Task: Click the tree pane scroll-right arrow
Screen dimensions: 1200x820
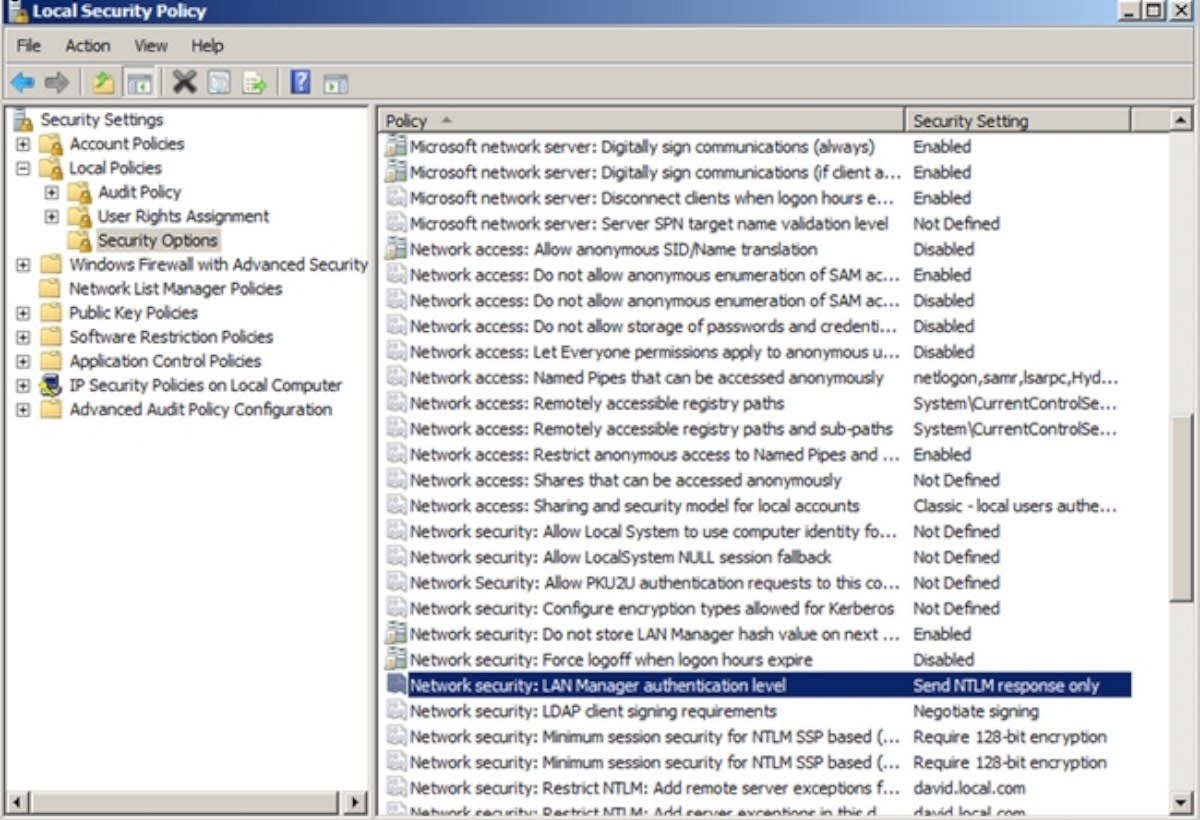Action: pos(356,801)
